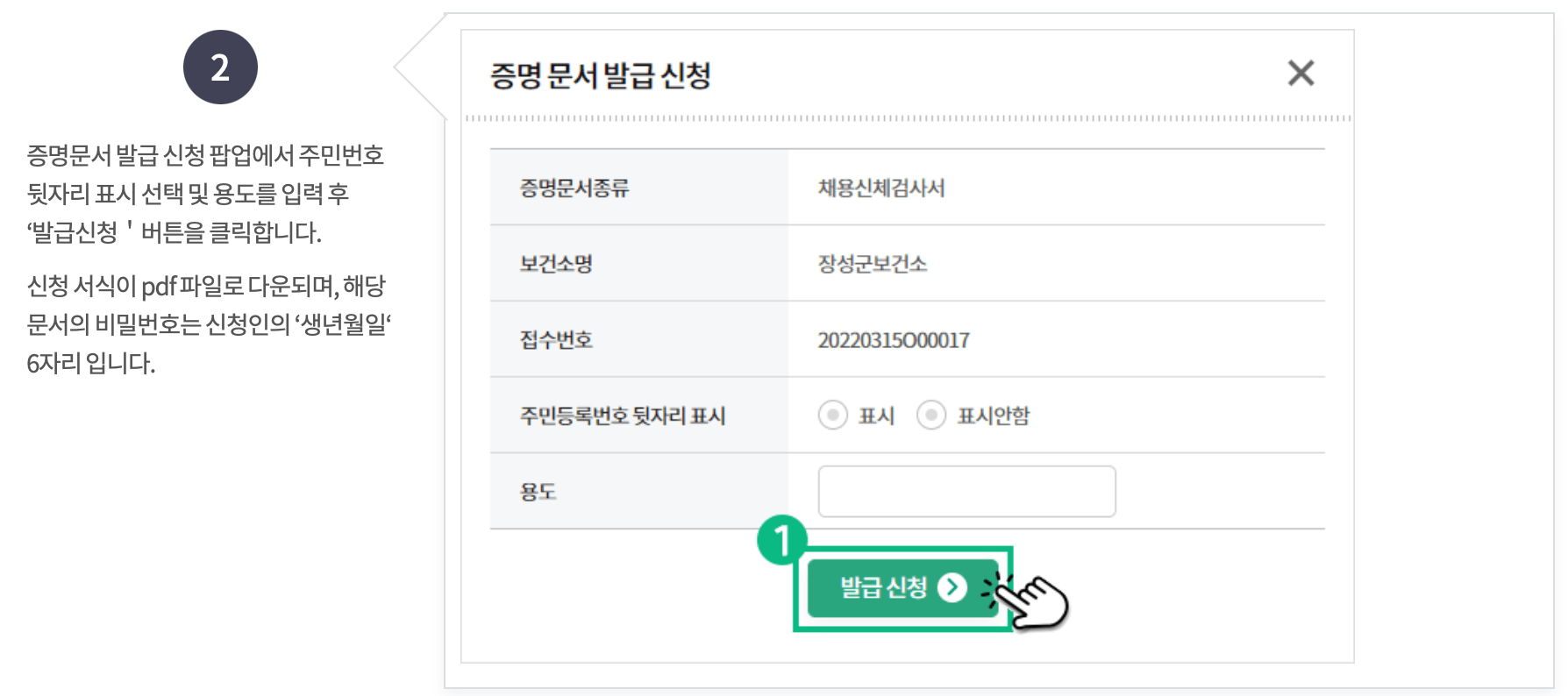Click the dark circled number 2 step marker
This screenshot has width=1568, height=696.
click(x=220, y=67)
